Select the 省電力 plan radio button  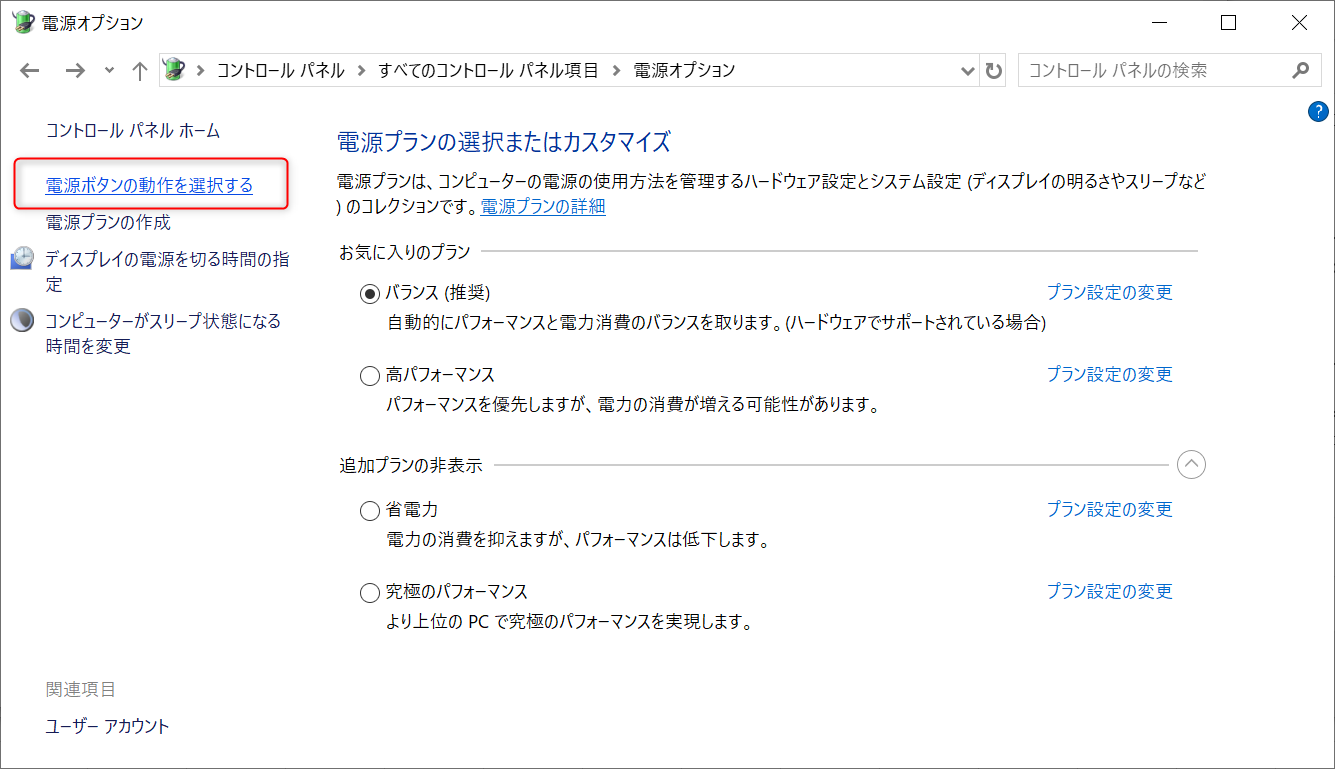(370, 511)
